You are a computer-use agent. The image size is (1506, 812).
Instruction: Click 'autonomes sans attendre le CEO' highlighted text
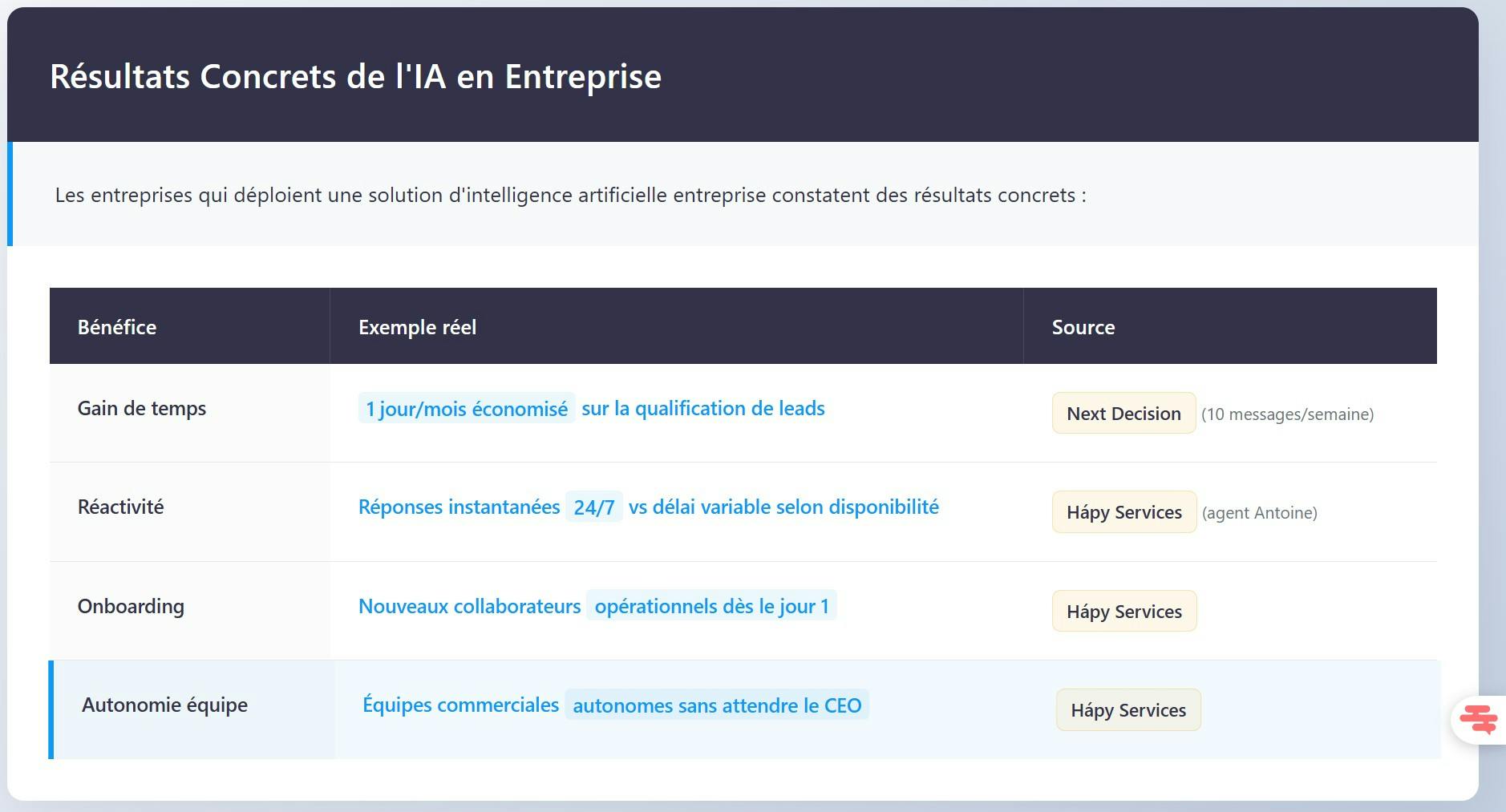[717, 705]
